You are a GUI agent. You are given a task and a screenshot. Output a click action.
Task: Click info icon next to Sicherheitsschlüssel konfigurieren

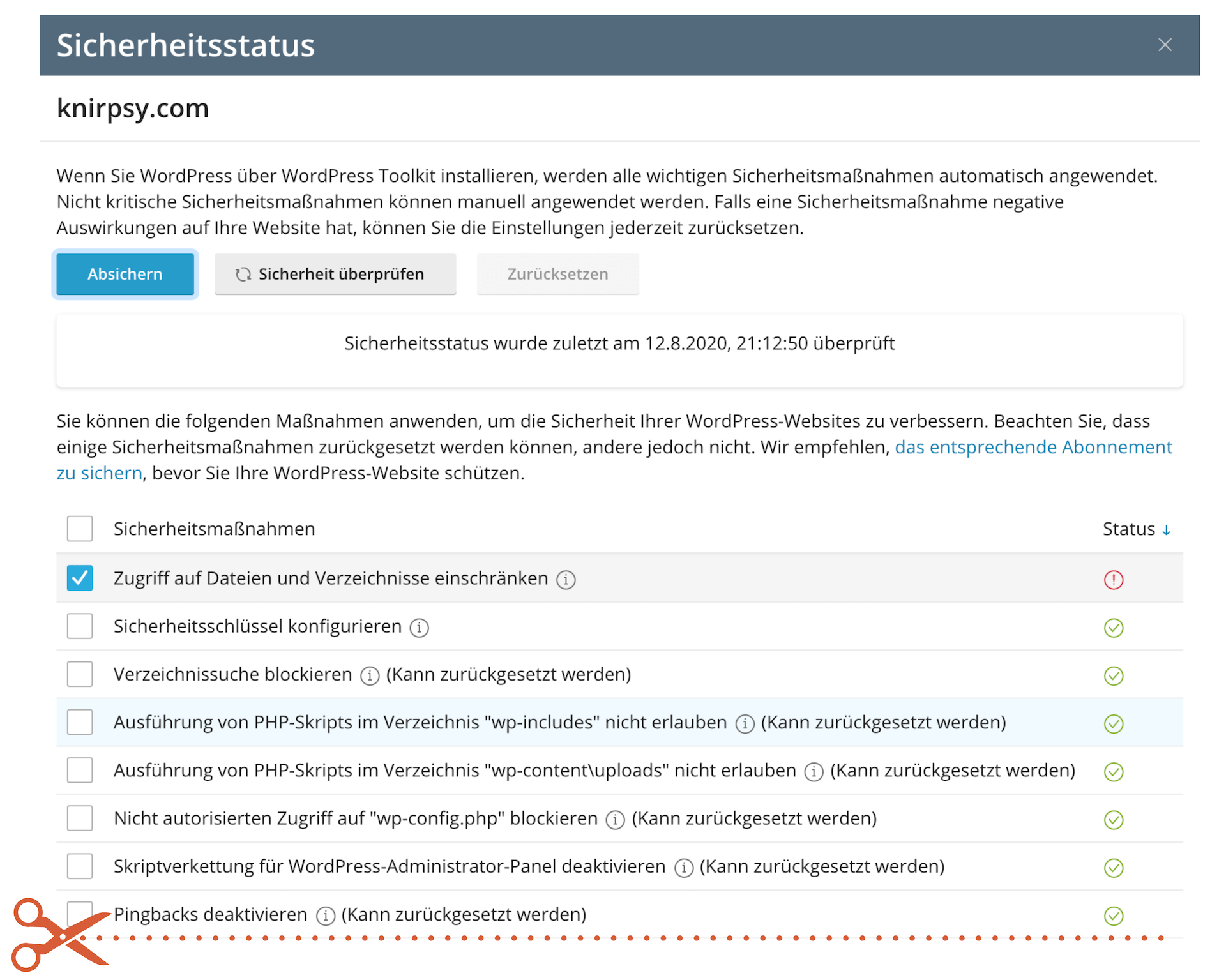point(419,628)
